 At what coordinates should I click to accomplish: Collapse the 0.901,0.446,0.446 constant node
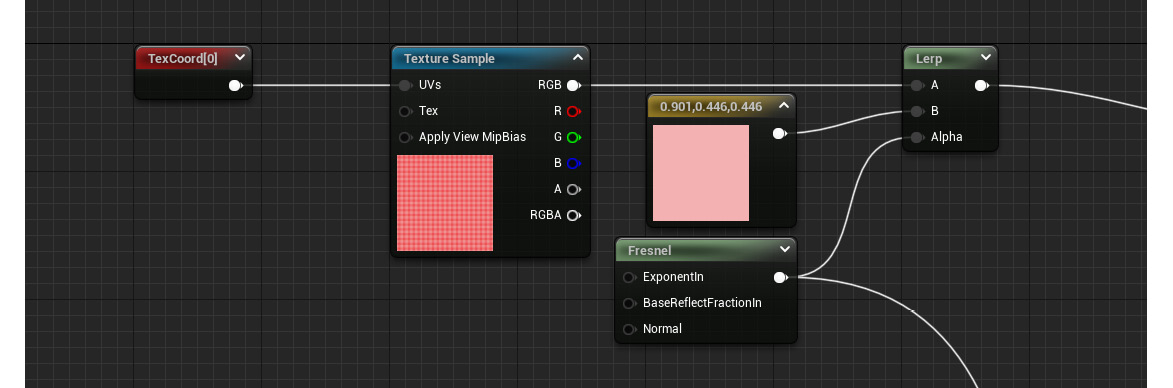784,106
